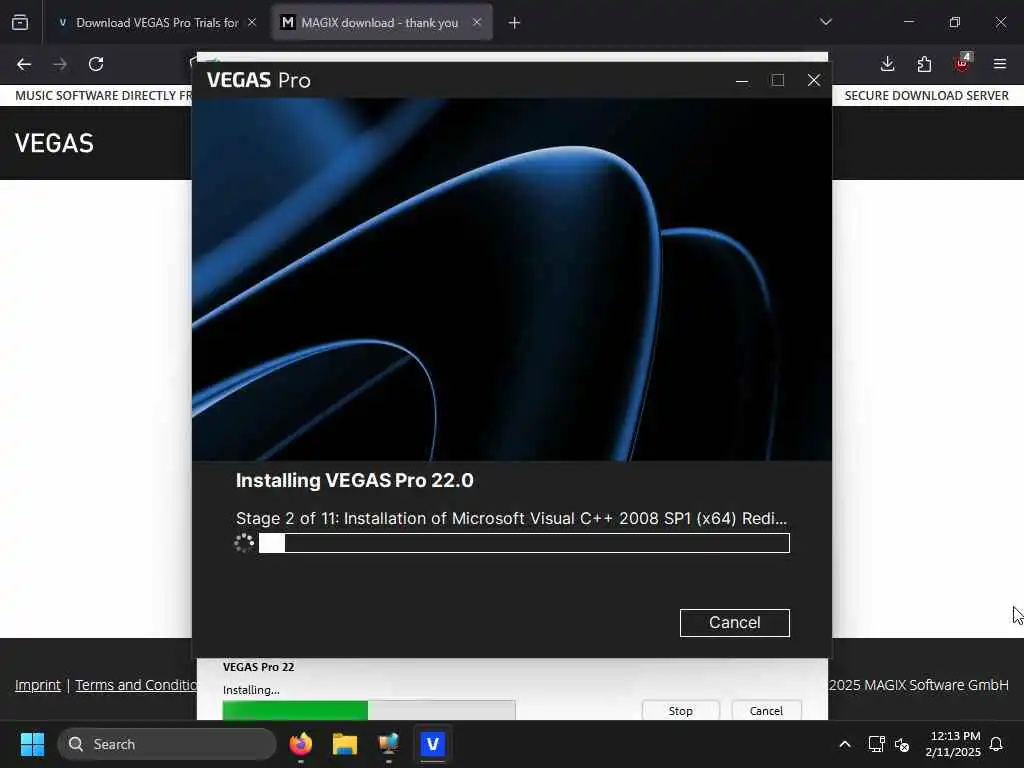This screenshot has width=1024, height=768.
Task: Click the "Installing..." status in download manager
Action: 251,690
